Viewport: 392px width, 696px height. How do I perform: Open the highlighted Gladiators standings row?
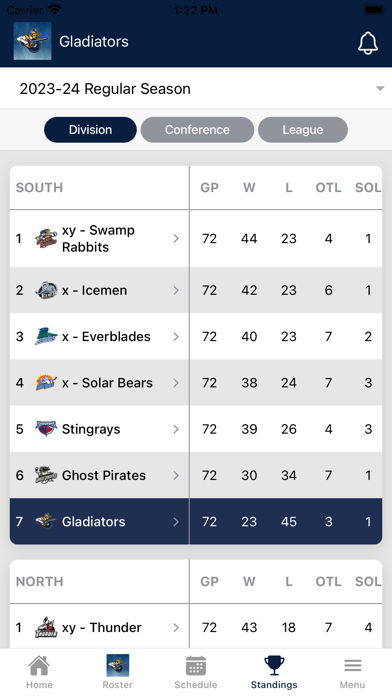(196, 521)
